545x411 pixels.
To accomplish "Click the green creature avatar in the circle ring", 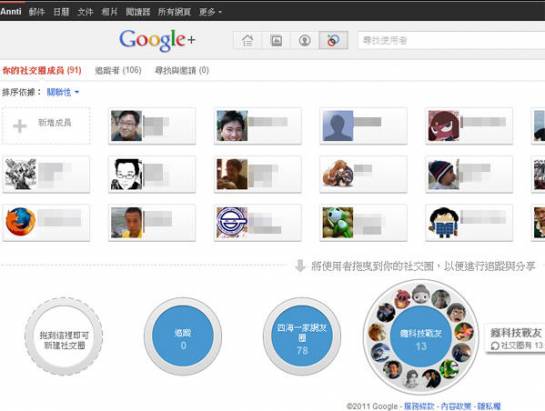I will coord(449,369).
